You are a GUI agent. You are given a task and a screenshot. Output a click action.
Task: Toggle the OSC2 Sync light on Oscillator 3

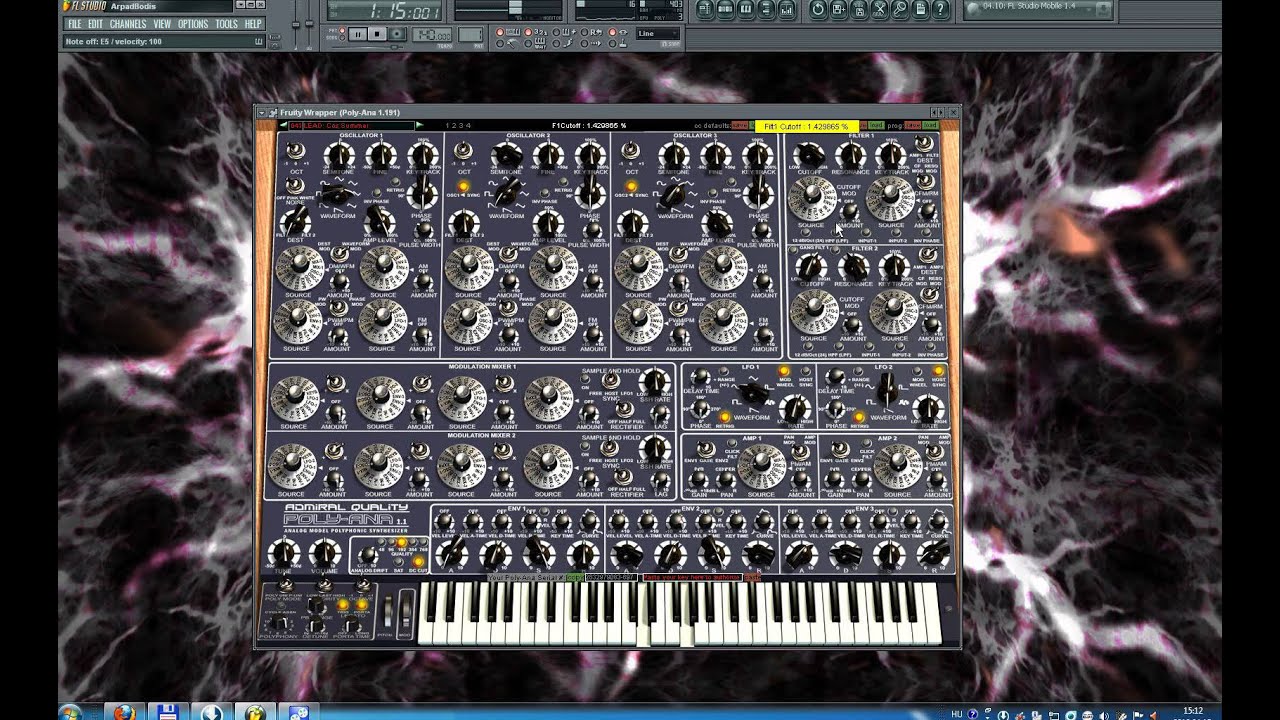tap(632, 187)
